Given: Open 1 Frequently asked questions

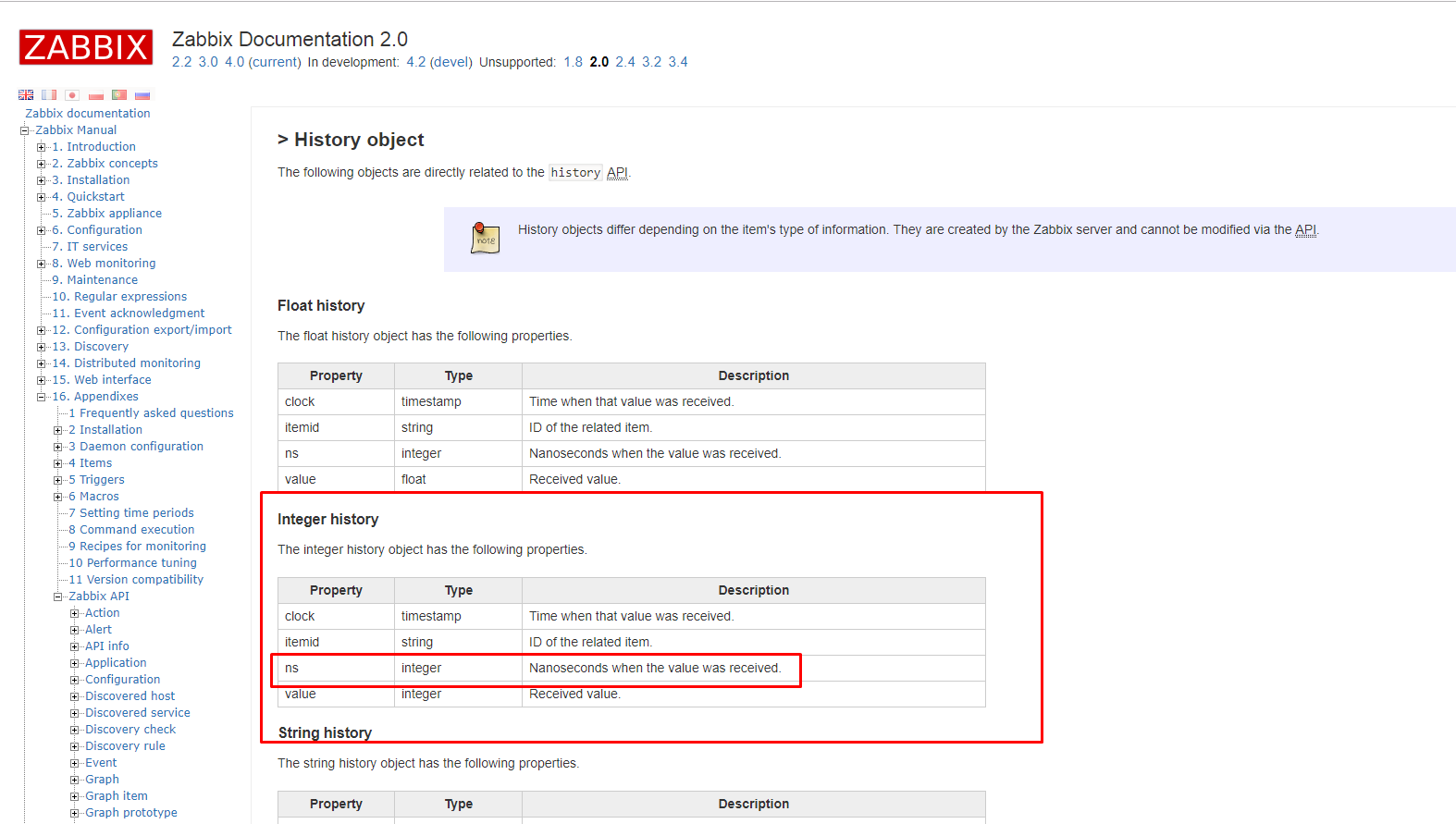Looking at the screenshot, I should click(x=151, y=413).
